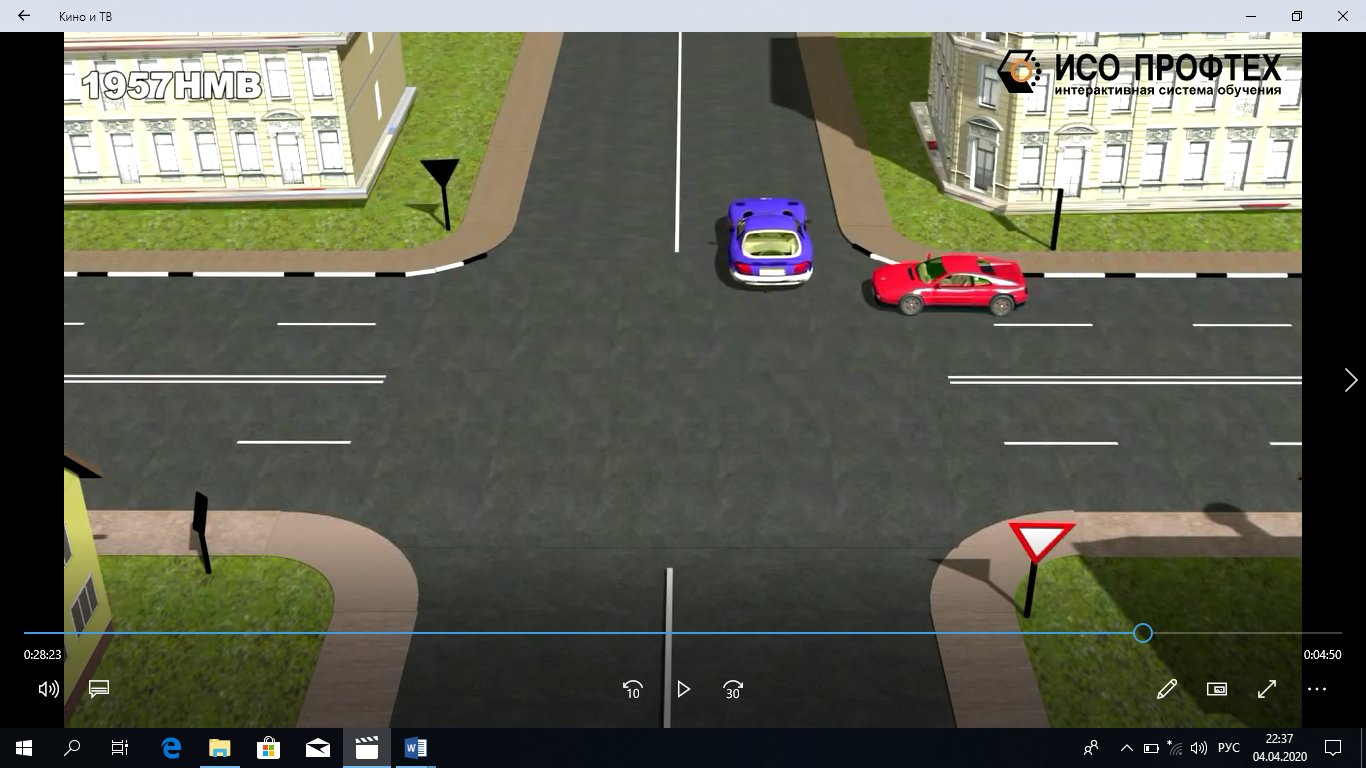1366x768 pixels.
Task: Open the volume control speaker icon
Action: pos(48,689)
